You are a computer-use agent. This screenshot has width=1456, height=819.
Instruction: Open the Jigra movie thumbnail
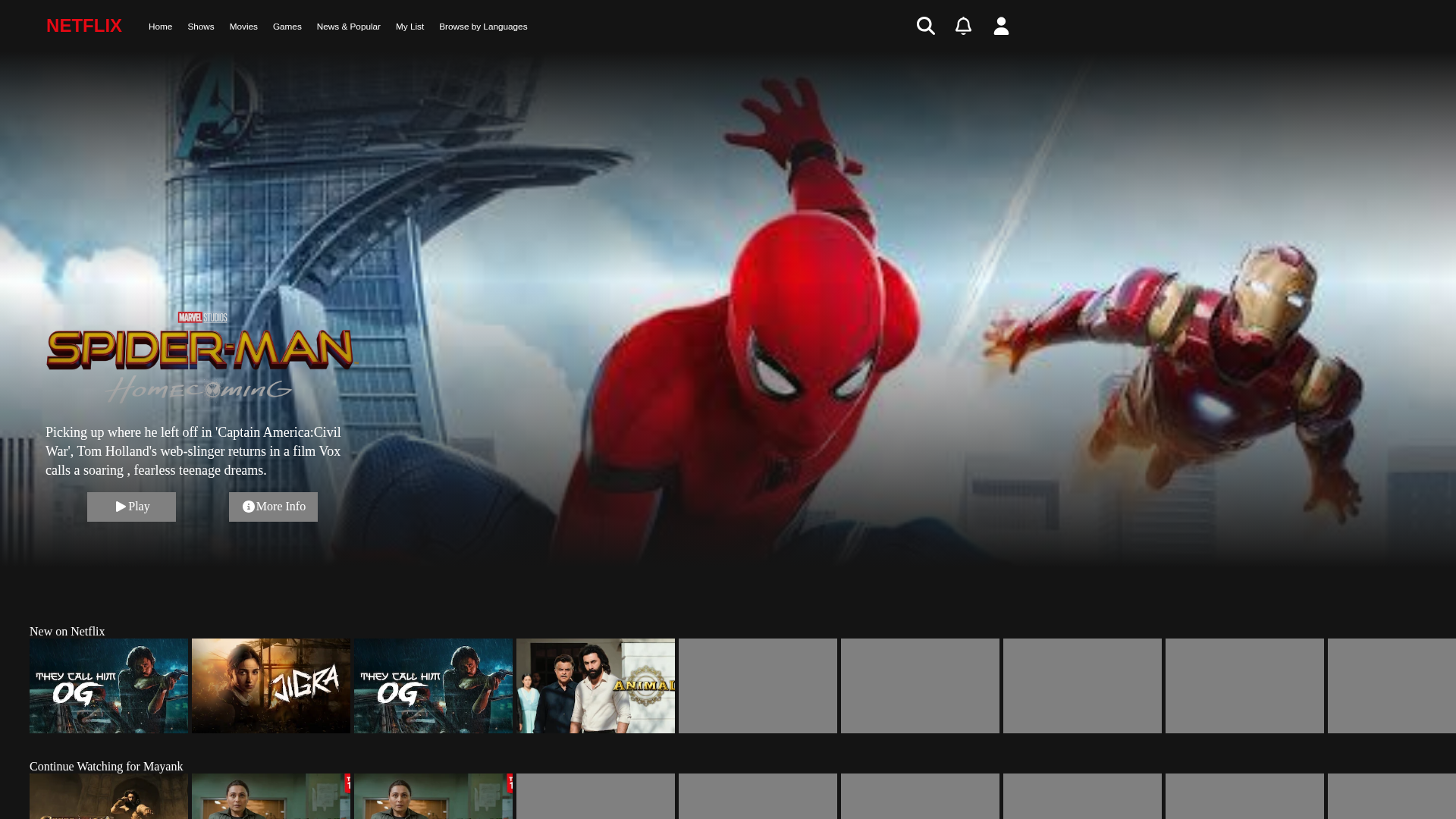tap(271, 686)
